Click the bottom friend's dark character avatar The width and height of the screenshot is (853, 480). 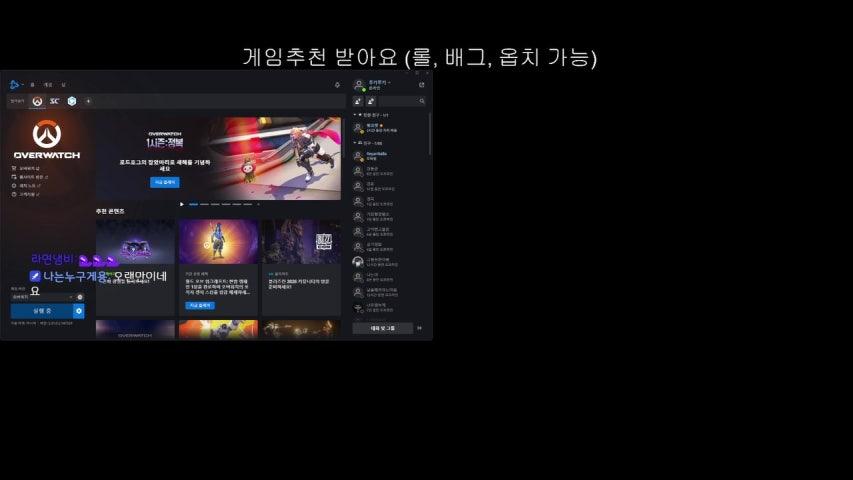[x=358, y=308]
